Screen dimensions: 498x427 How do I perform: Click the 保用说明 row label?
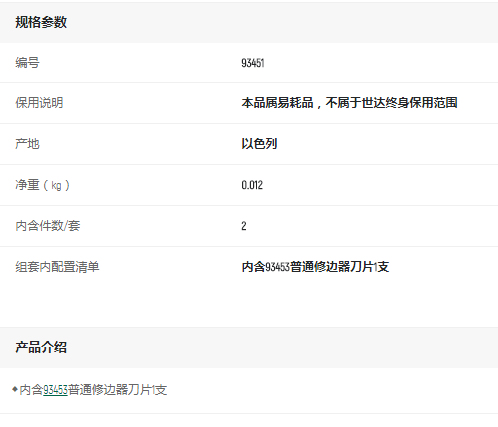[x=39, y=103]
